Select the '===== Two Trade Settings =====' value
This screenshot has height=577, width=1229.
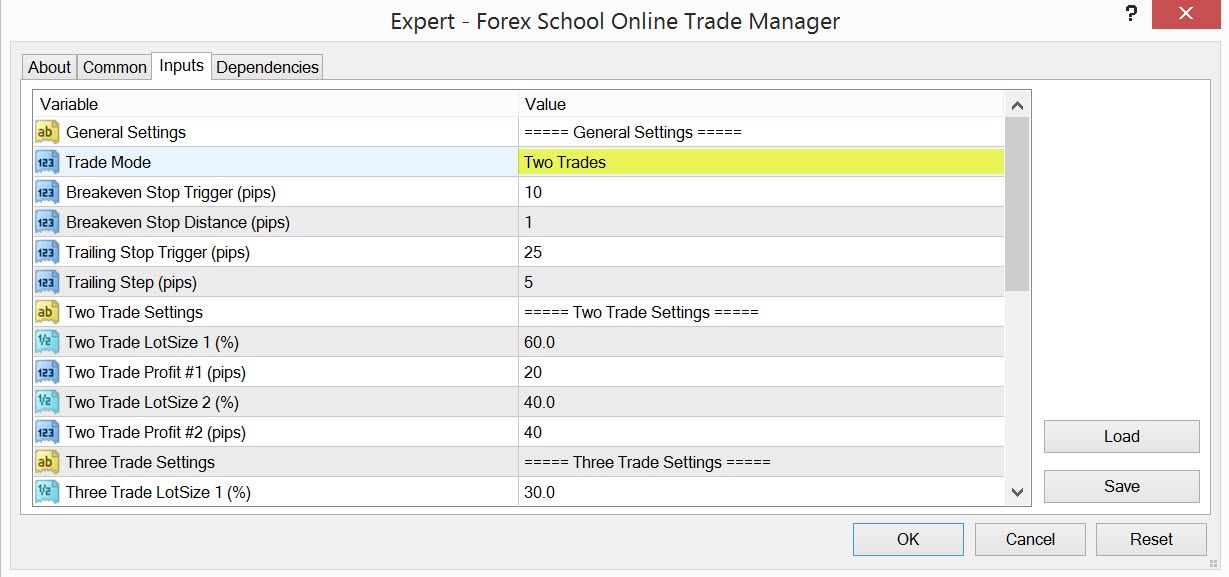coord(641,312)
